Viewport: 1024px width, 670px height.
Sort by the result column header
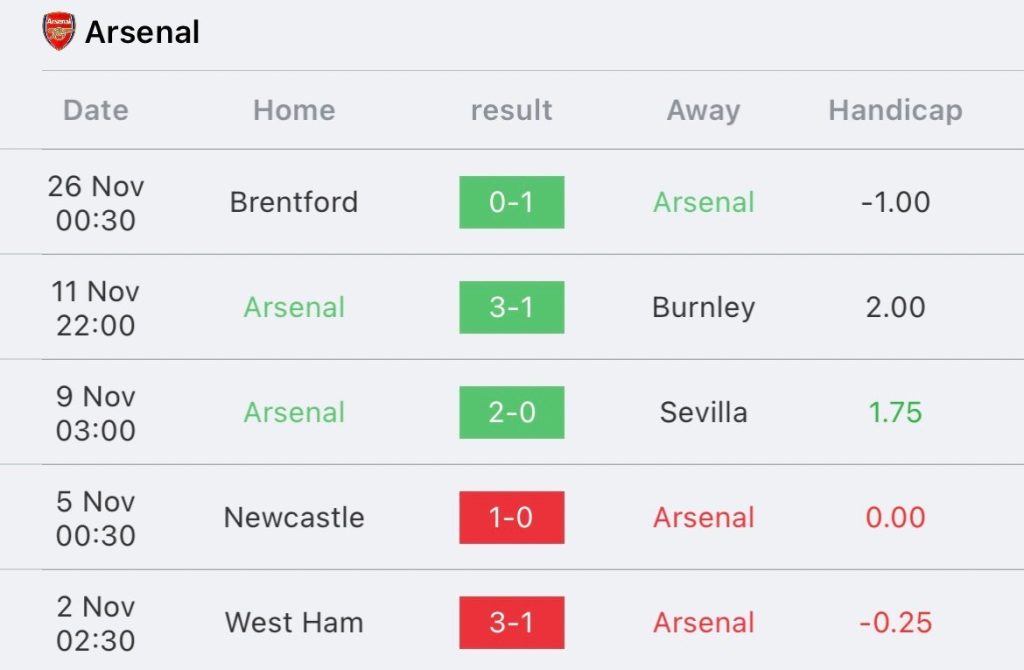click(x=511, y=110)
